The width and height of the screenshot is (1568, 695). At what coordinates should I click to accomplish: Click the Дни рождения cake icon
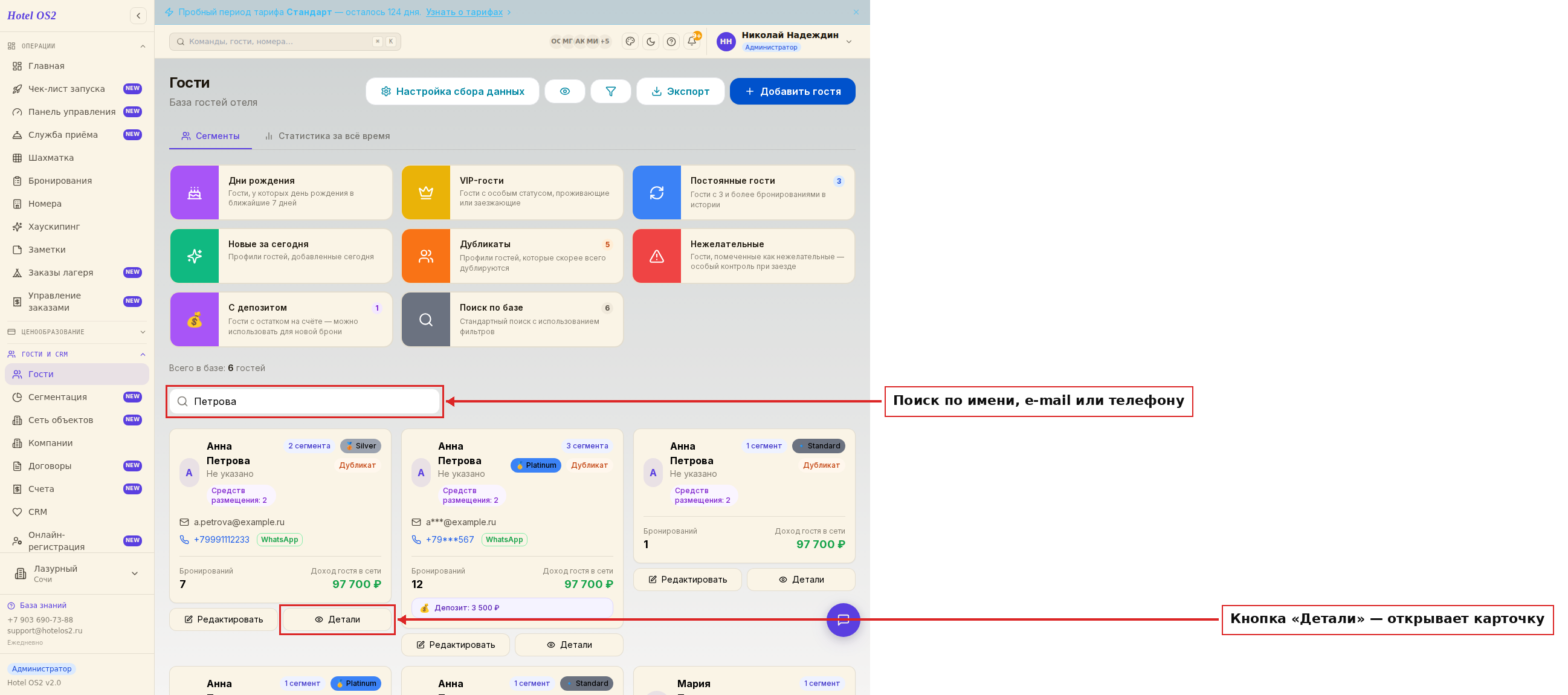(195, 193)
